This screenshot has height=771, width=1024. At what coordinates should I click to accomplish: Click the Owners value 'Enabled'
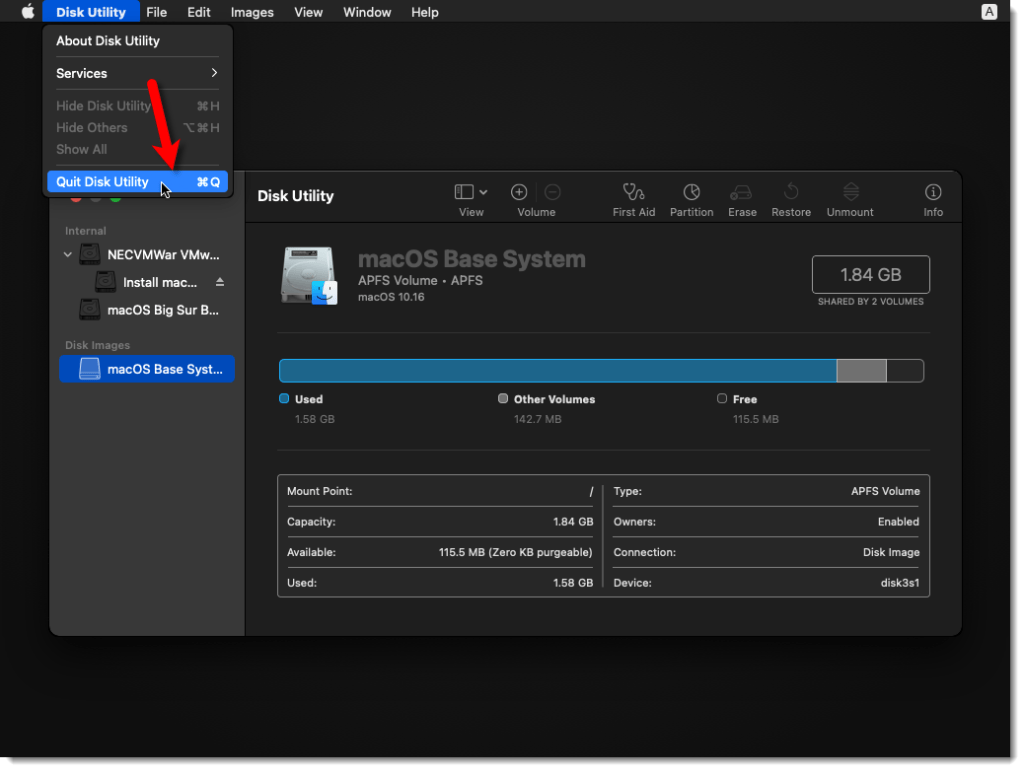(x=898, y=522)
